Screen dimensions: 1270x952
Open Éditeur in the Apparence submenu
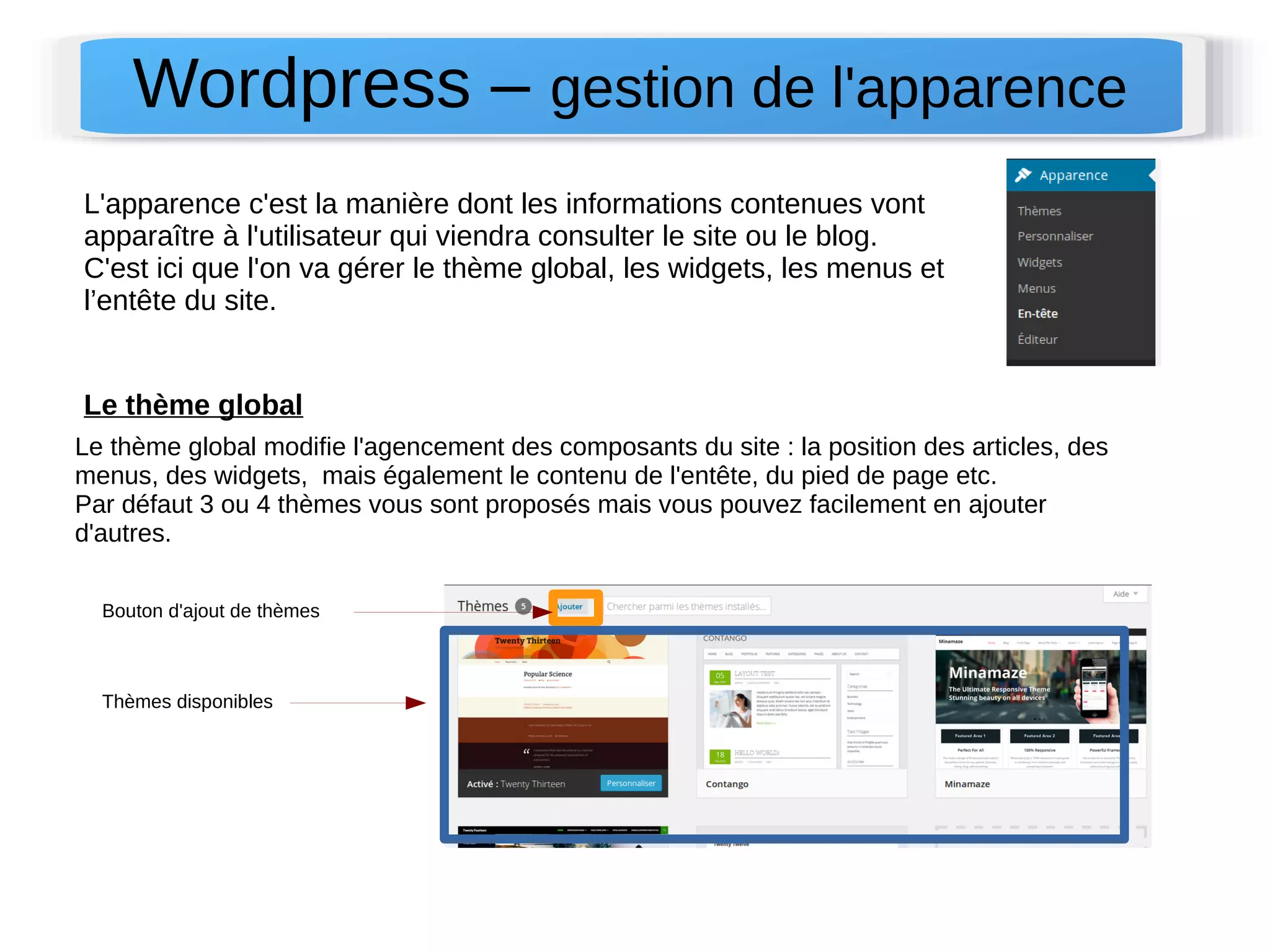click(1037, 339)
